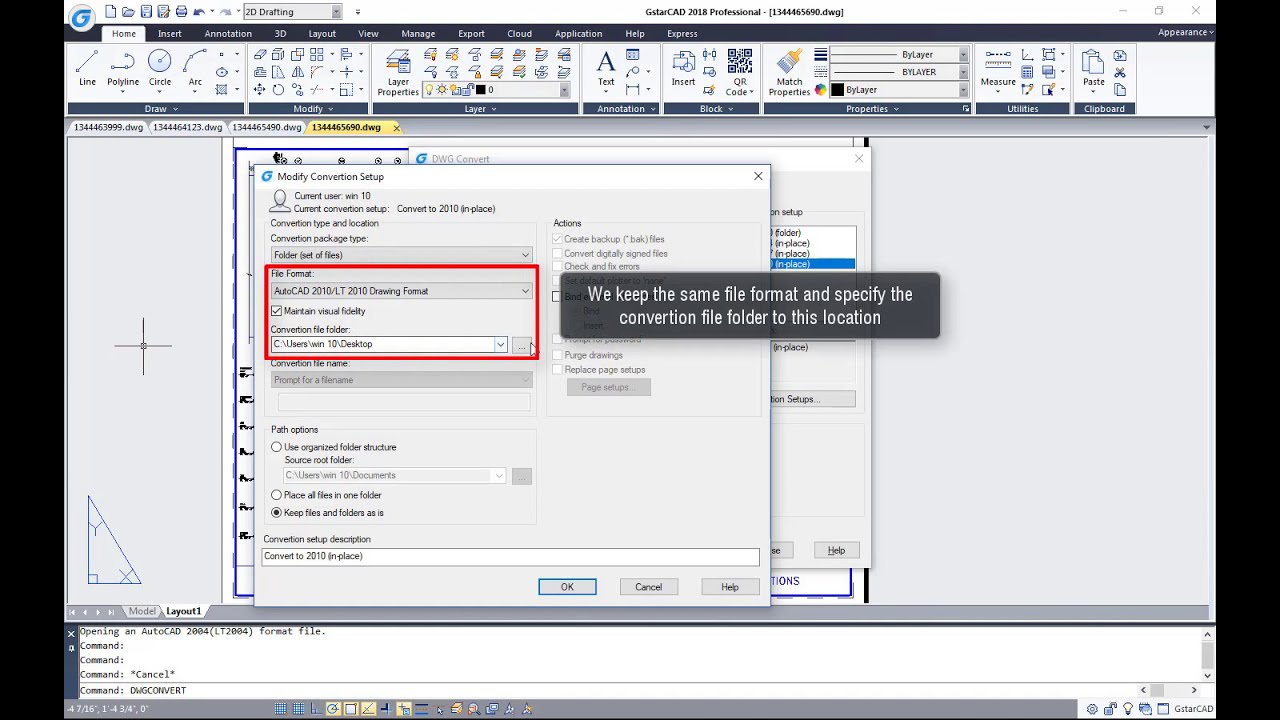The image size is (1280, 720).
Task: Click the Undo arrow in quick access
Action: coord(199,12)
